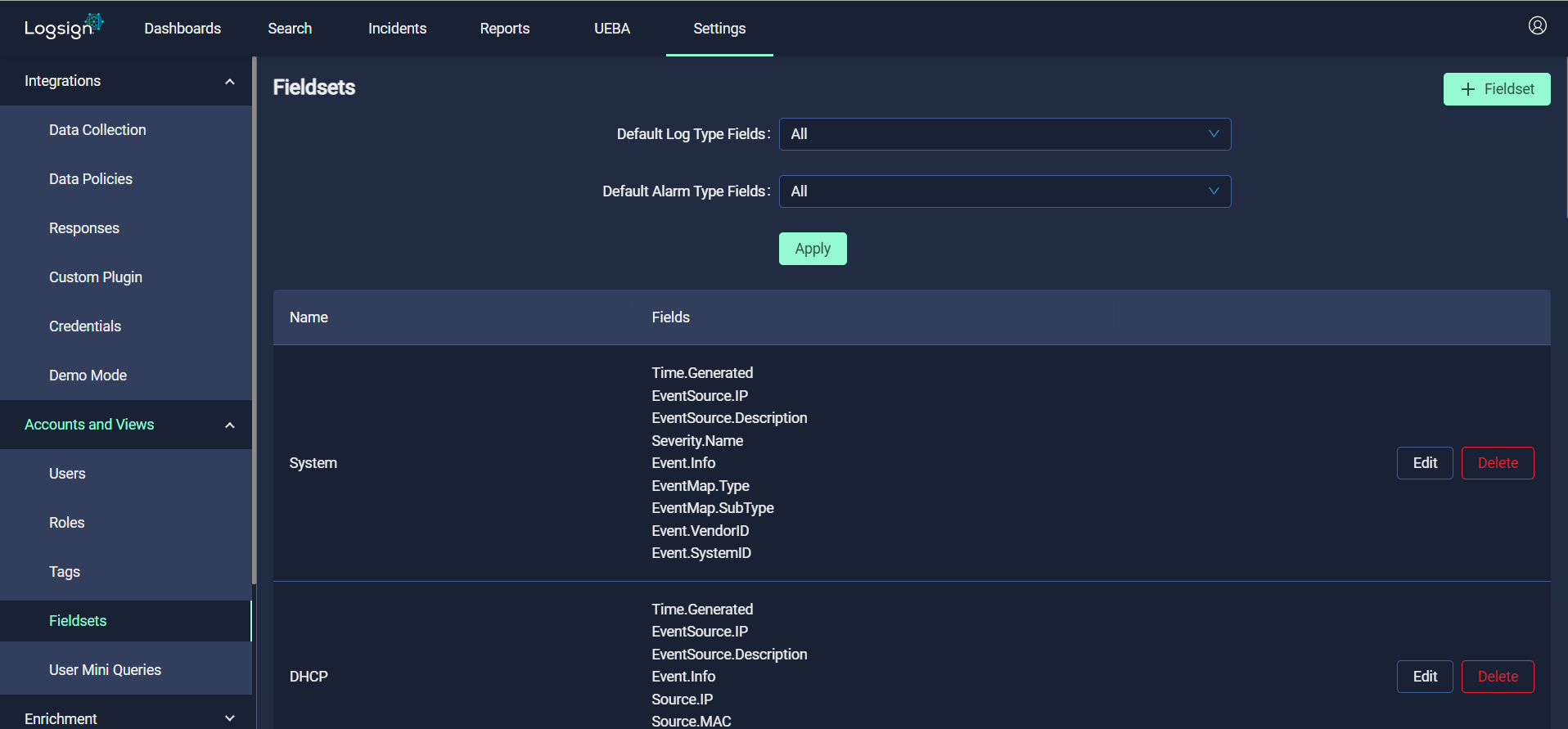Click EventMap.Type field text
Screen dimensions: 1568x729
tap(700, 486)
